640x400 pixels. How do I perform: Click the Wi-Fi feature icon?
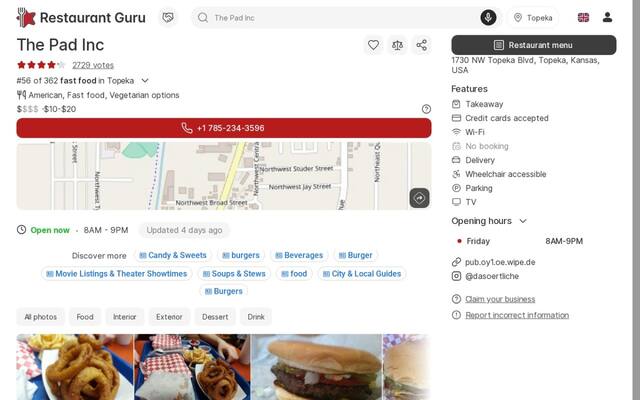[456, 132]
